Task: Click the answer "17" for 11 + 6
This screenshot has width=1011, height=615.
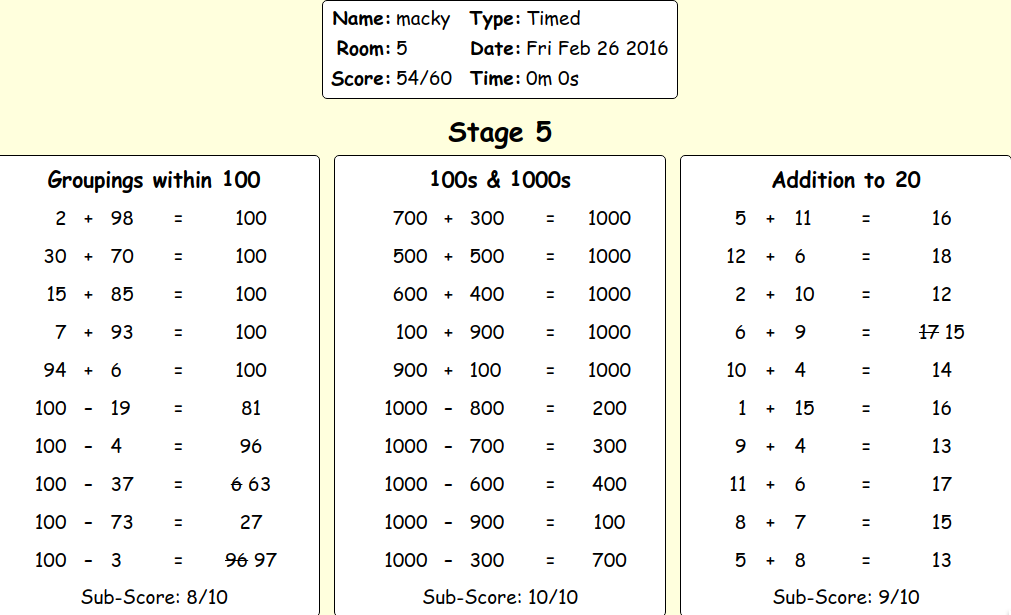Action: click(x=941, y=484)
